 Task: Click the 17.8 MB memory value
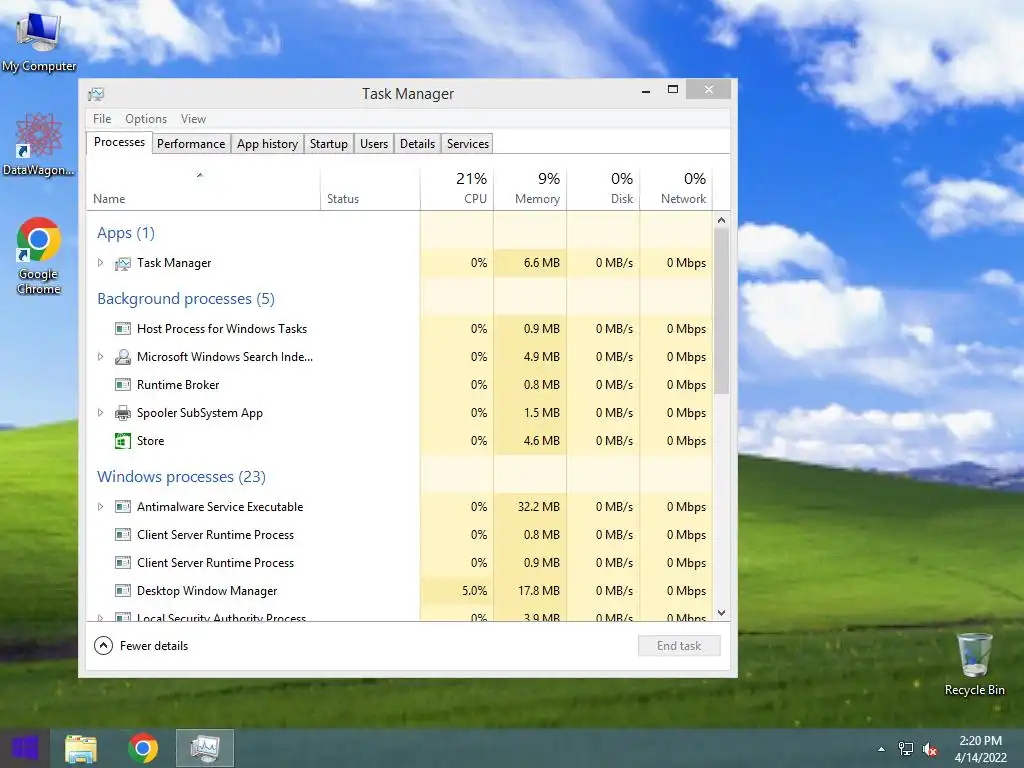click(x=539, y=590)
